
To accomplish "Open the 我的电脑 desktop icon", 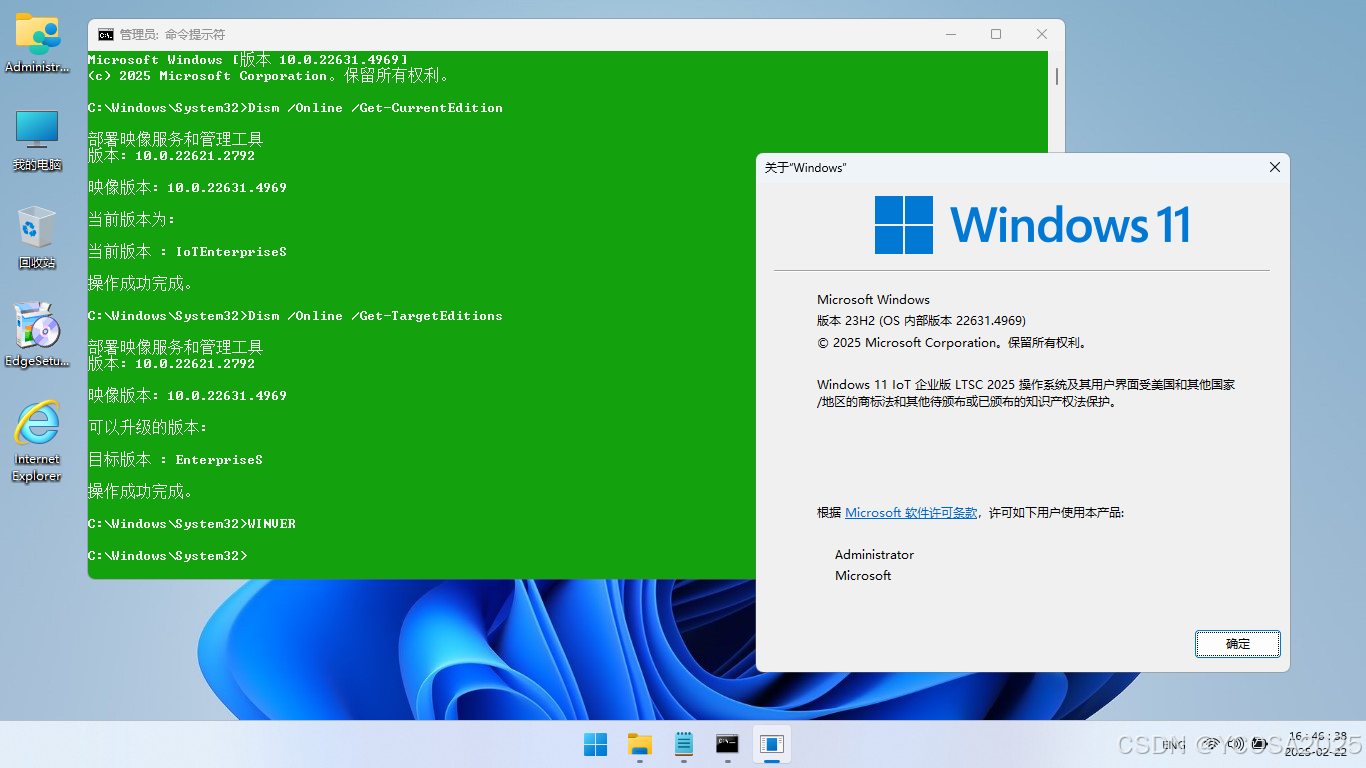I will coord(38,140).
